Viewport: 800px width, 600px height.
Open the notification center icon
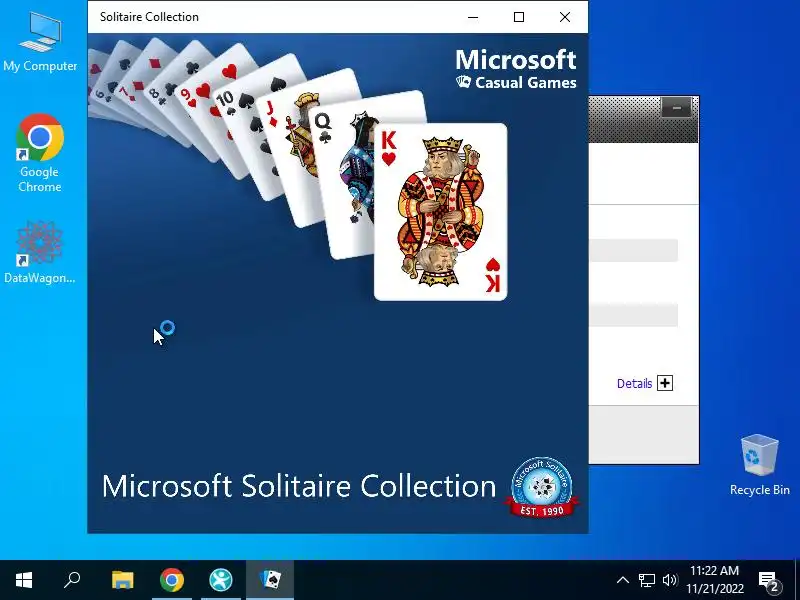coord(769,581)
